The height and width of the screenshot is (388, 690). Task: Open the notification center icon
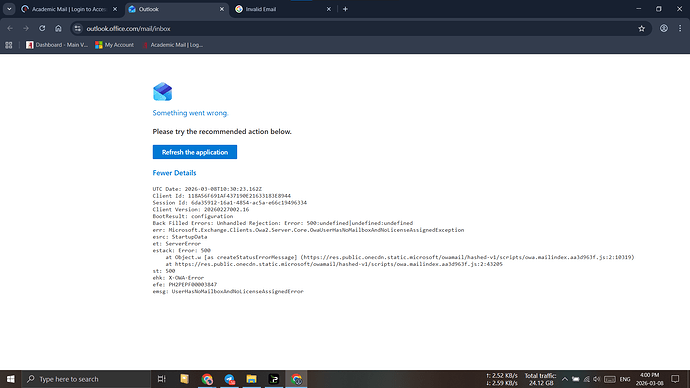pyautogui.click(x=675, y=379)
